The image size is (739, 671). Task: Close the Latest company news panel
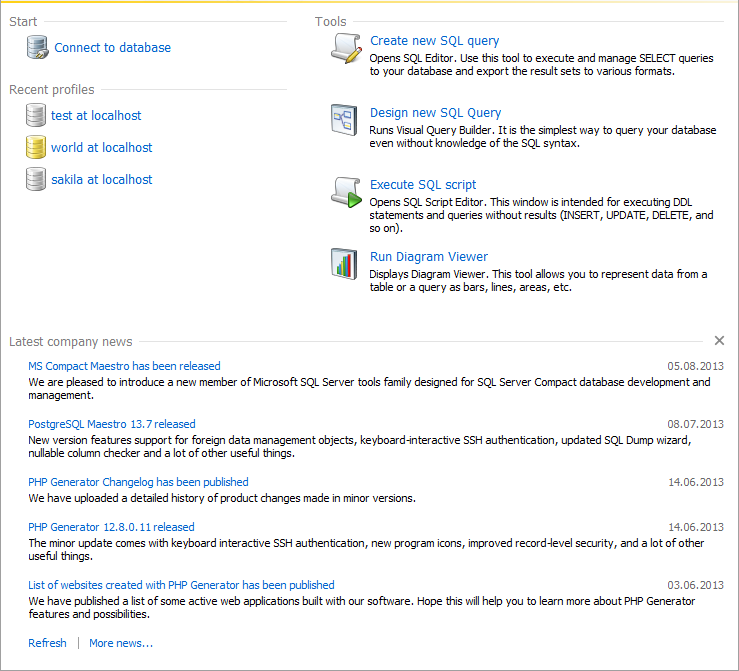click(x=719, y=341)
